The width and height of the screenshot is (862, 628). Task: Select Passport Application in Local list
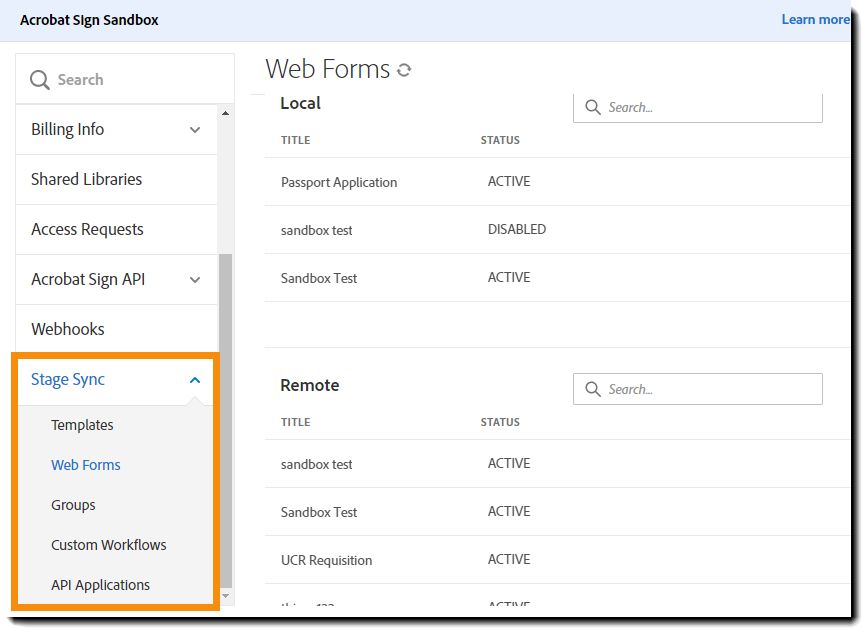339,182
